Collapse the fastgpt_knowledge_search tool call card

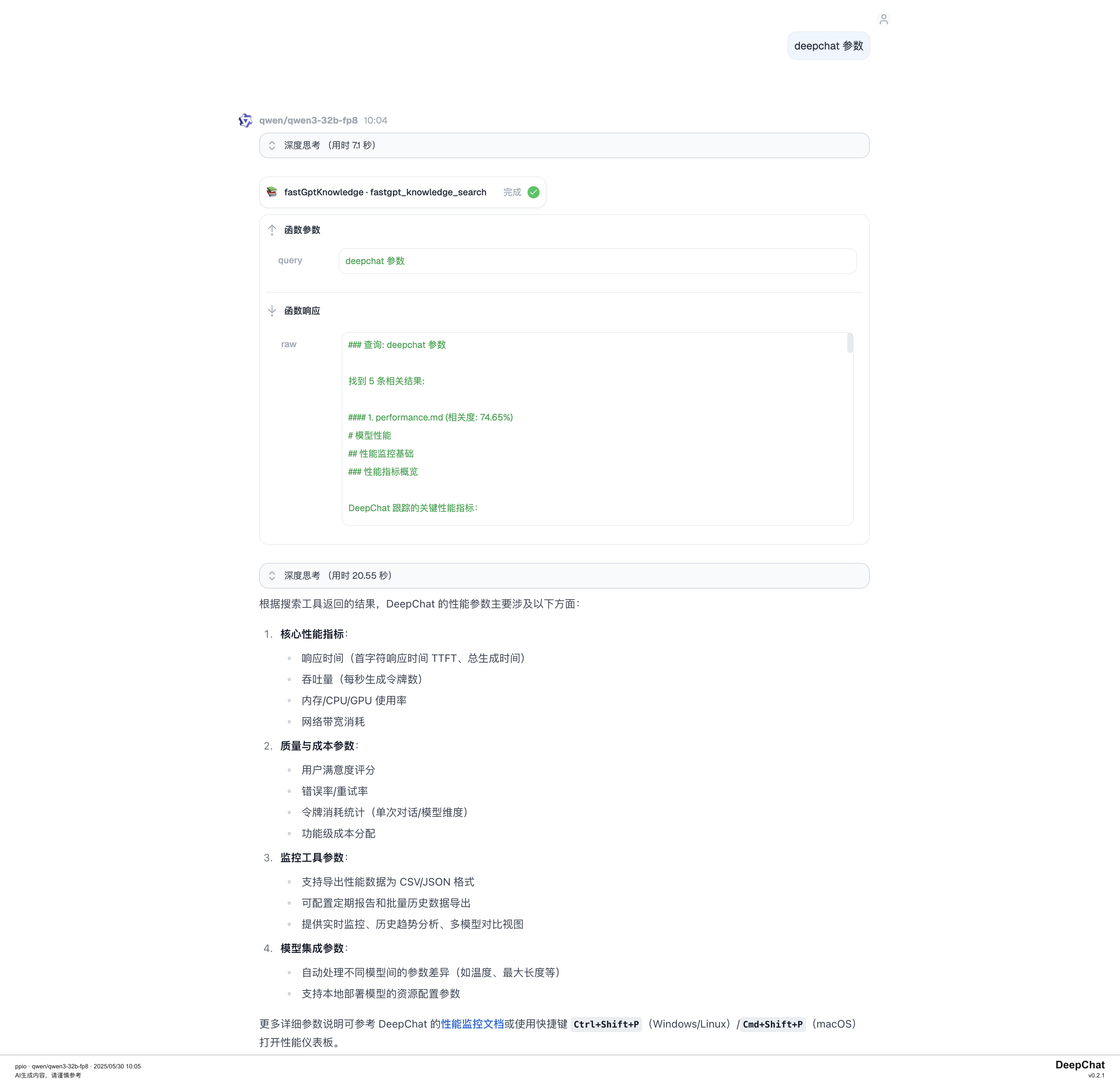(x=385, y=192)
